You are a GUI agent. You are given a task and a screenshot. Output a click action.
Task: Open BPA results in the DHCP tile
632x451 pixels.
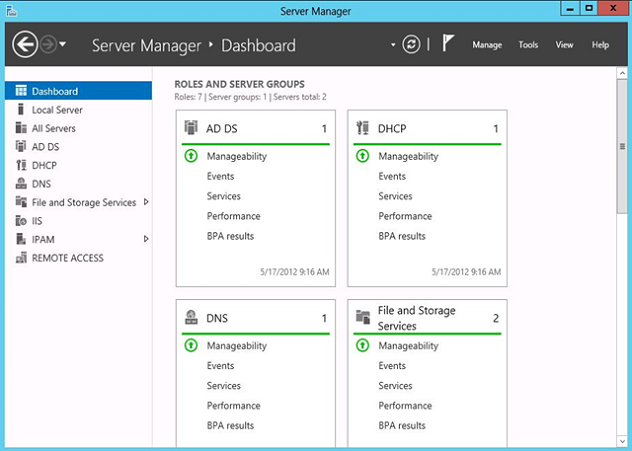(x=402, y=236)
